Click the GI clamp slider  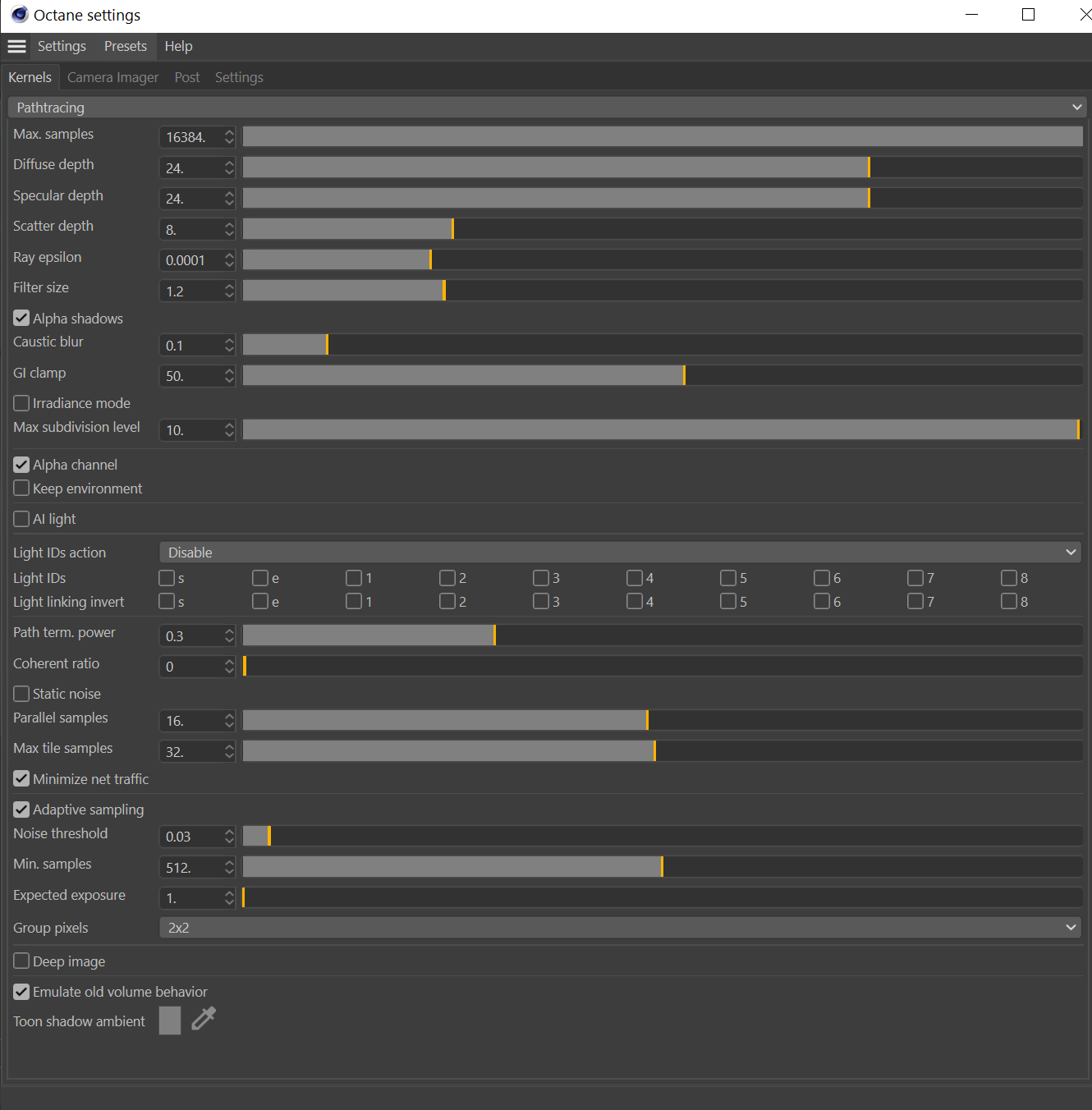tap(663, 375)
